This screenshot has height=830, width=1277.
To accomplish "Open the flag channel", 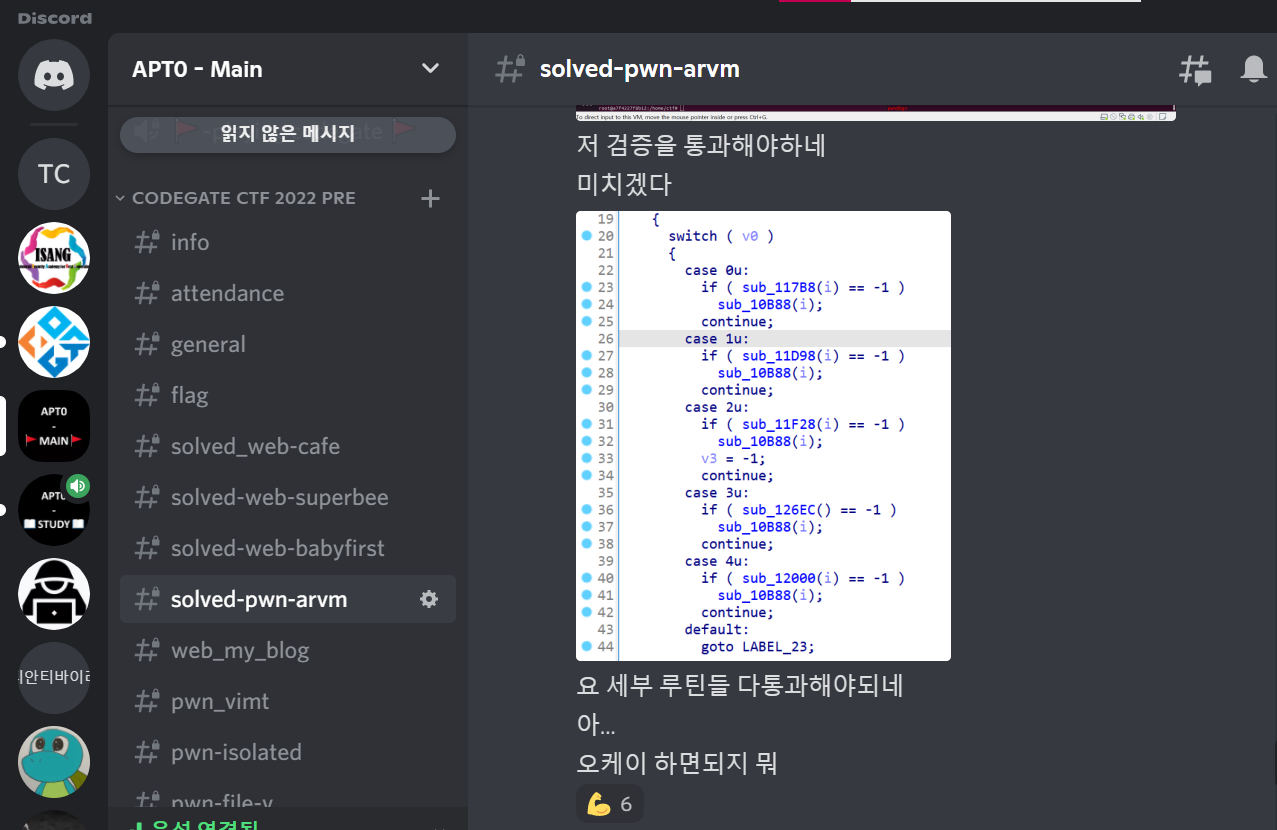I will pyautogui.click(x=288, y=395).
